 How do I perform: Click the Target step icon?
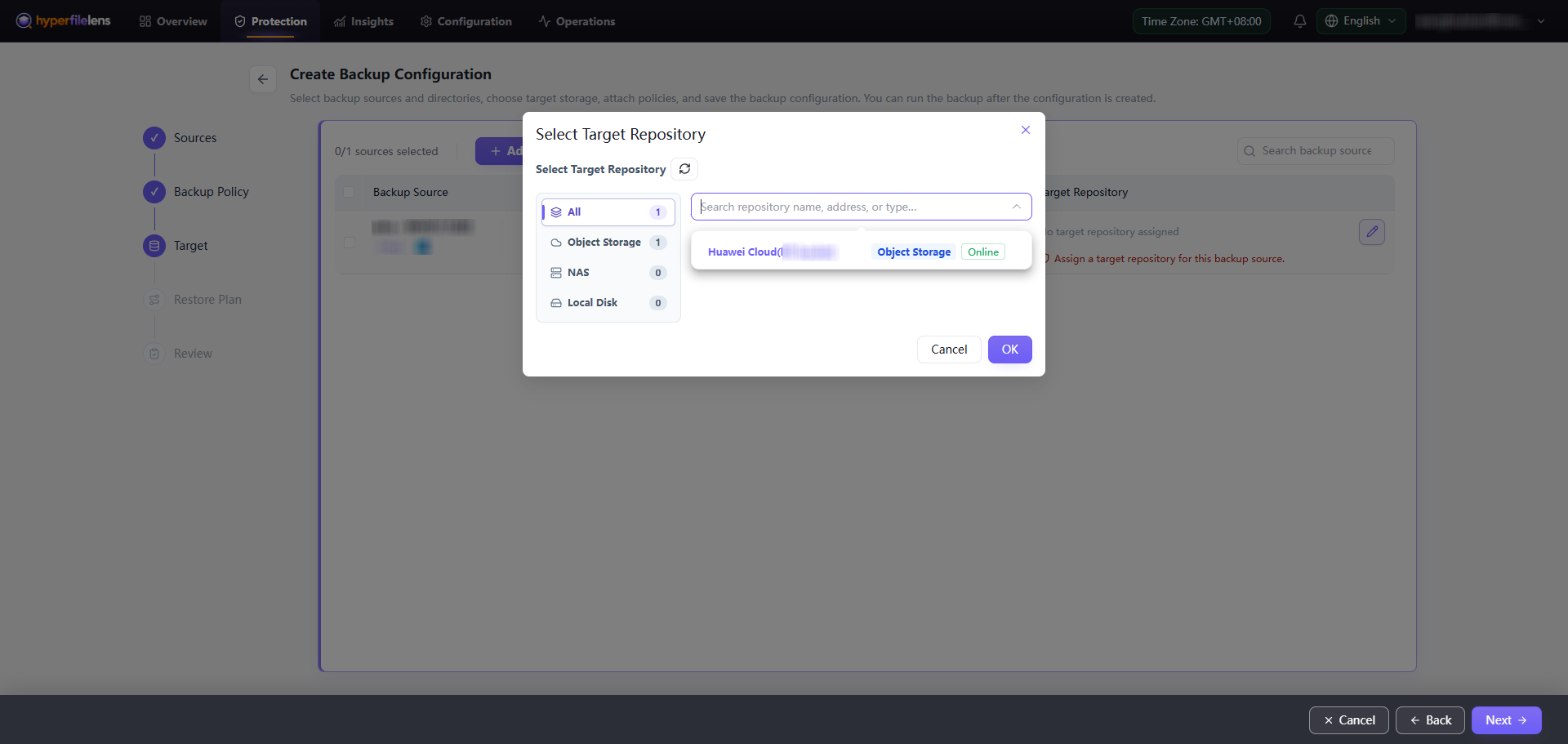click(154, 246)
